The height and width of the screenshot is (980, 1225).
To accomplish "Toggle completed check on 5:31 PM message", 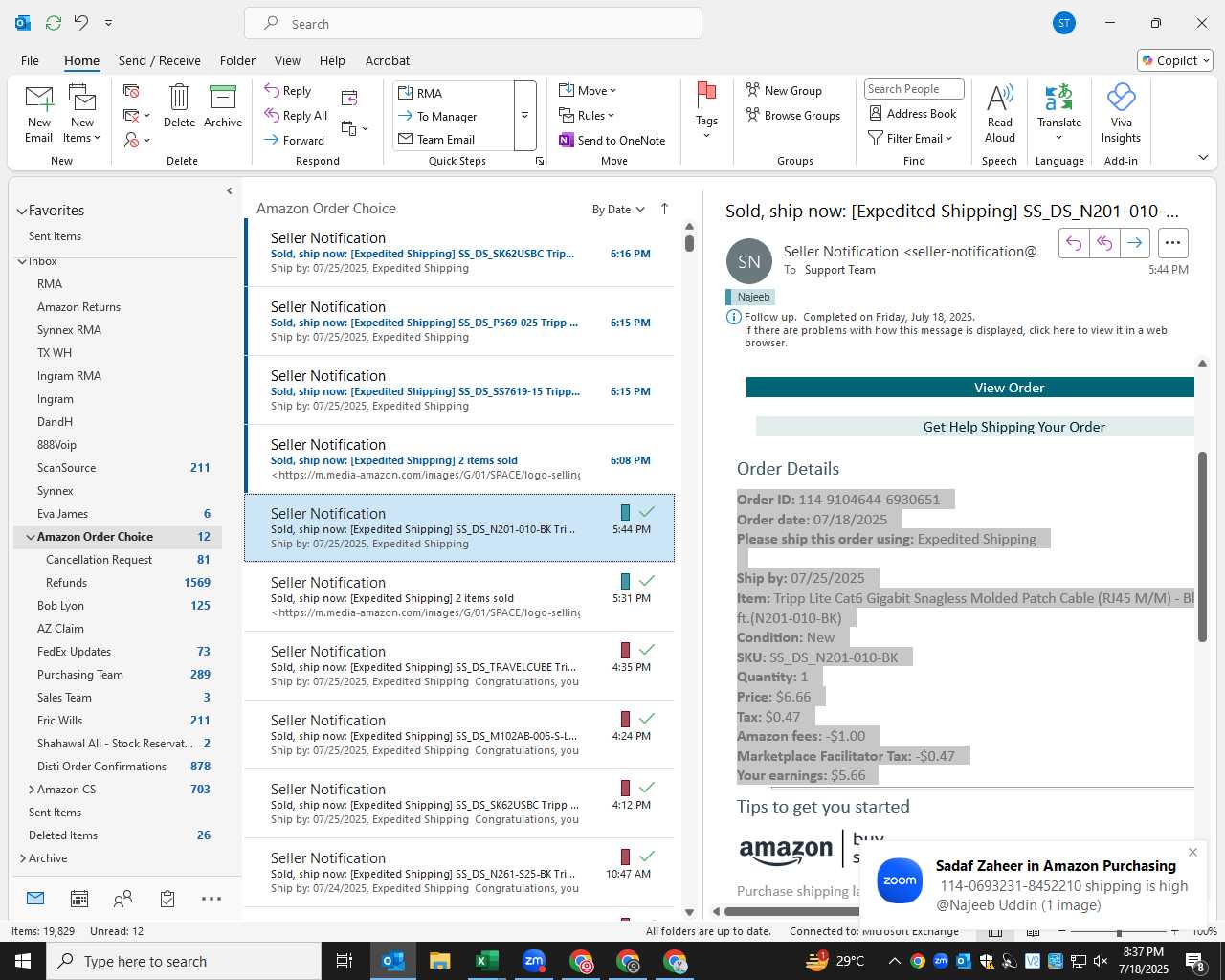I will (647, 581).
